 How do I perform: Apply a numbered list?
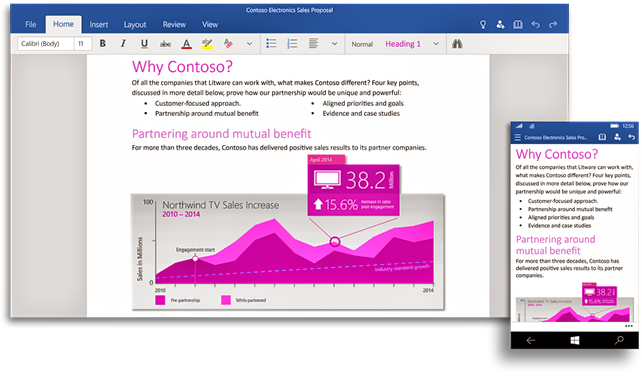click(x=292, y=43)
